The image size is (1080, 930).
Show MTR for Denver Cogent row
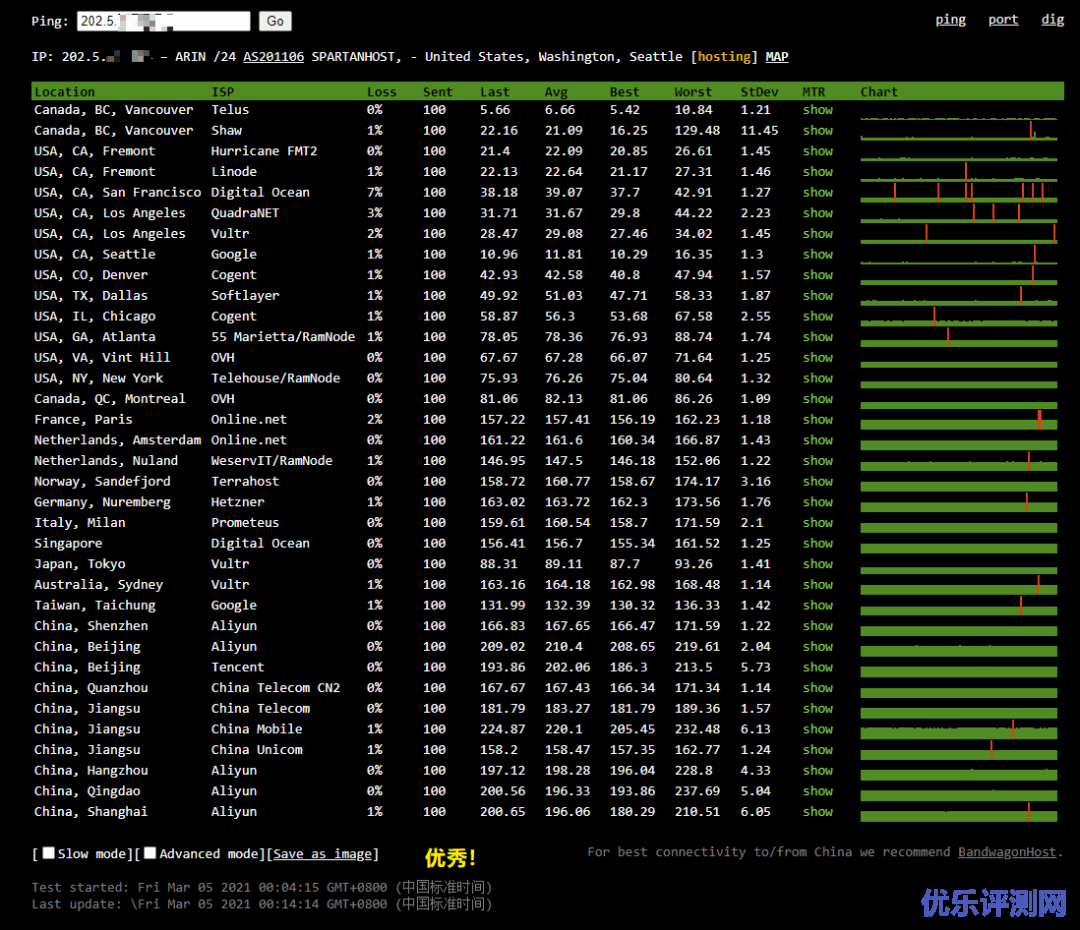click(818, 275)
